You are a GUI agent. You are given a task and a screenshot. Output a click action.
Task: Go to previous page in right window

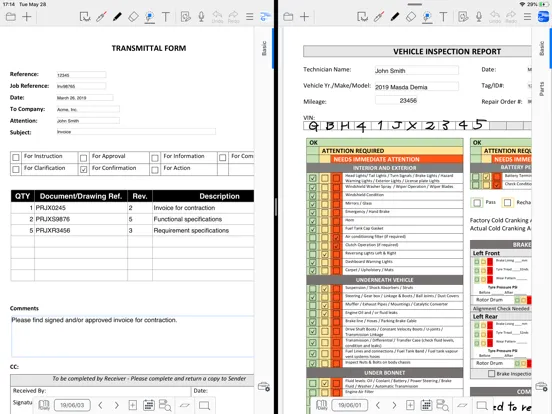(378, 405)
